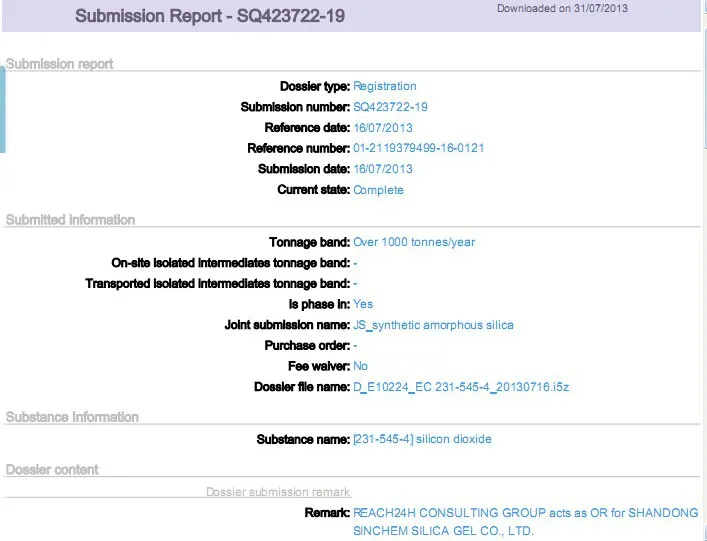This screenshot has height=541, width=707.
Task: Click the [231-545-4] silicon dioxide substance name
Action: [x=422, y=439]
